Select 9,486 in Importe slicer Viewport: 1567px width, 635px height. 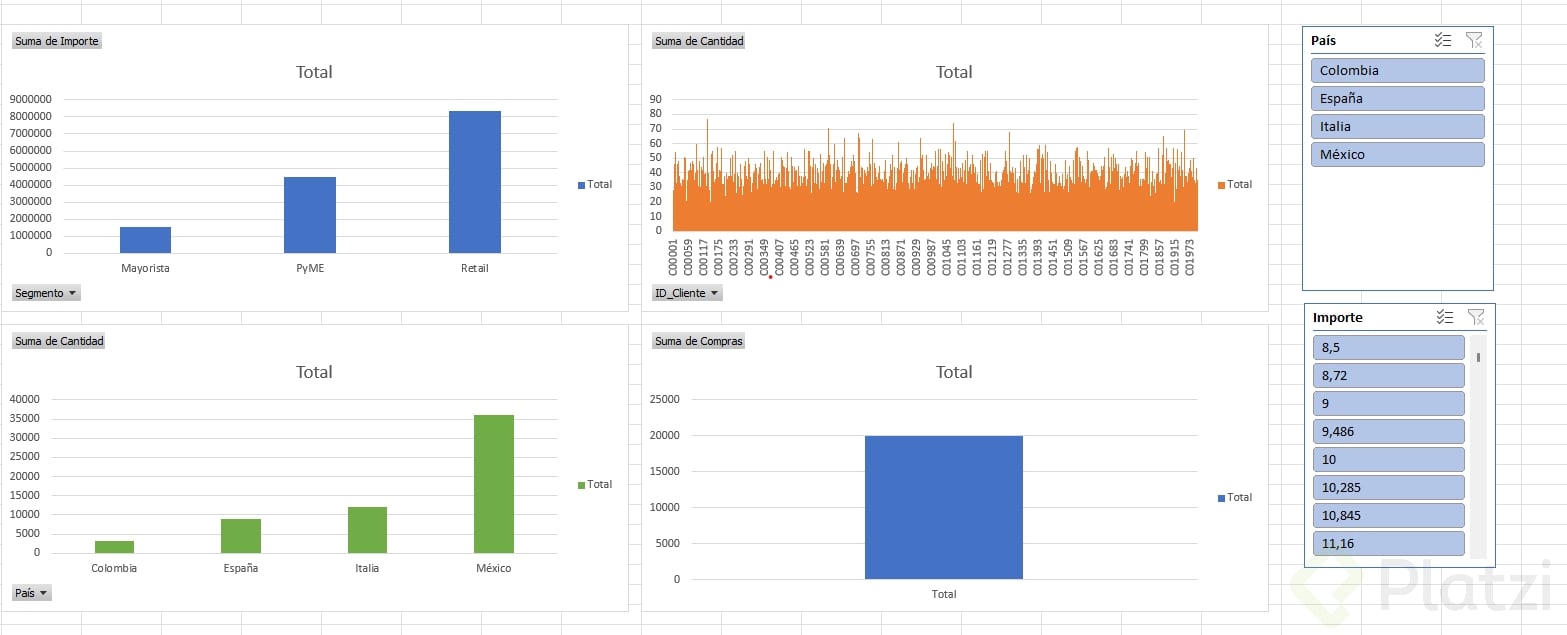coord(1388,431)
